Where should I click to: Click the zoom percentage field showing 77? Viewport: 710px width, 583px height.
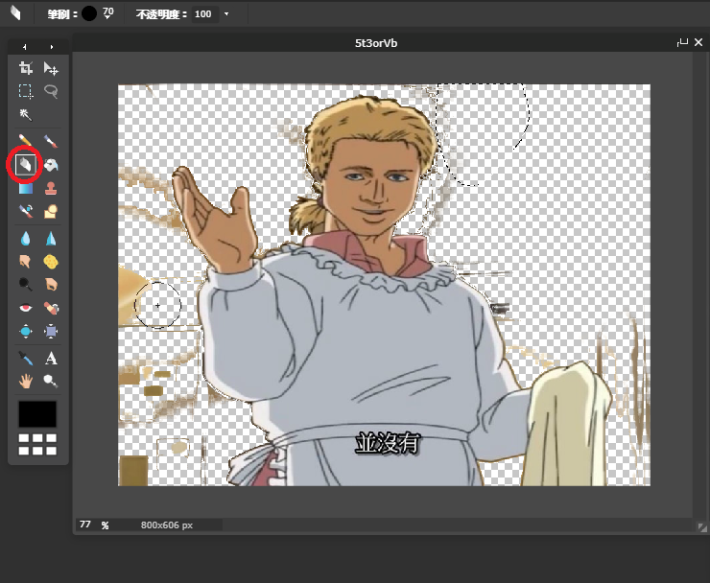pyautogui.click(x=86, y=525)
